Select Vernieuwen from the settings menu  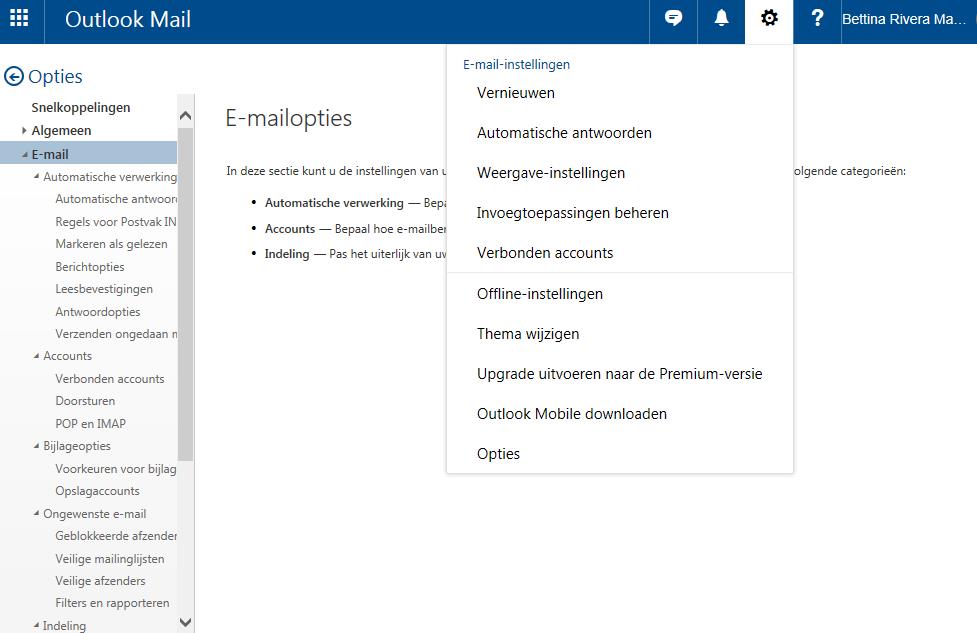516,93
